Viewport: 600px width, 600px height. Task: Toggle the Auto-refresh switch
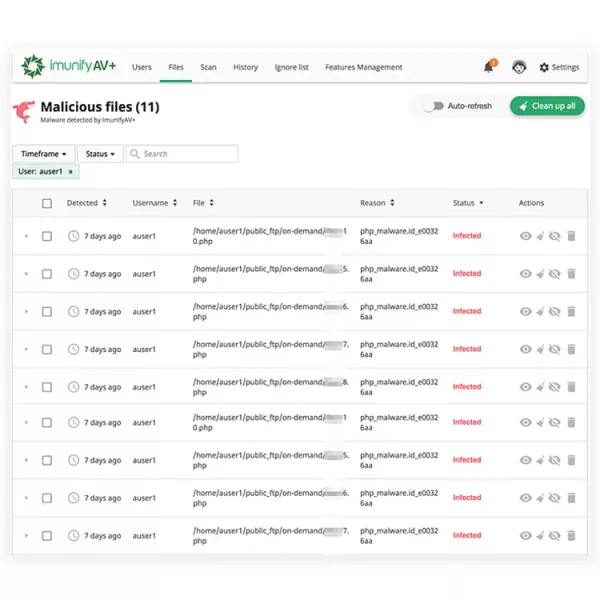(x=434, y=106)
